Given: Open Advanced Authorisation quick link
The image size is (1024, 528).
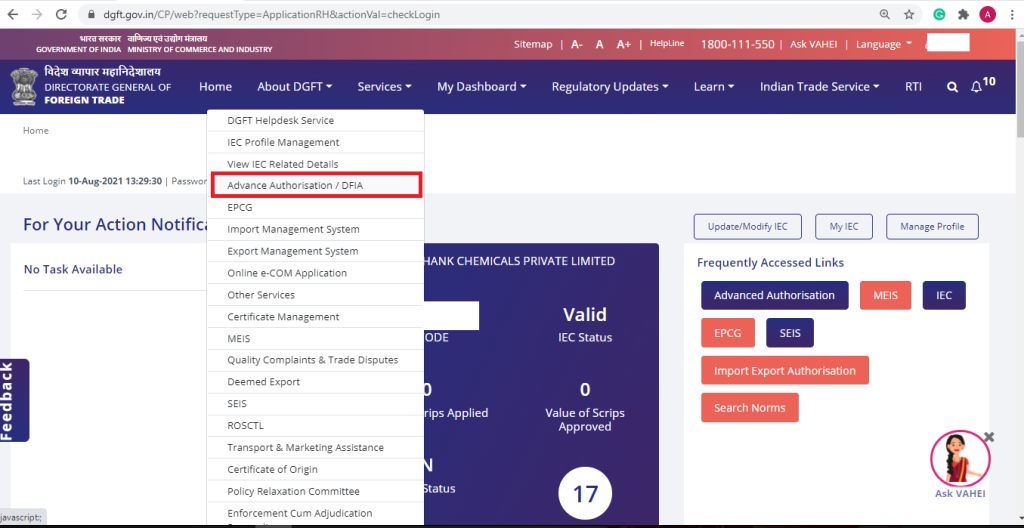Looking at the screenshot, I should tap(775, 295).
